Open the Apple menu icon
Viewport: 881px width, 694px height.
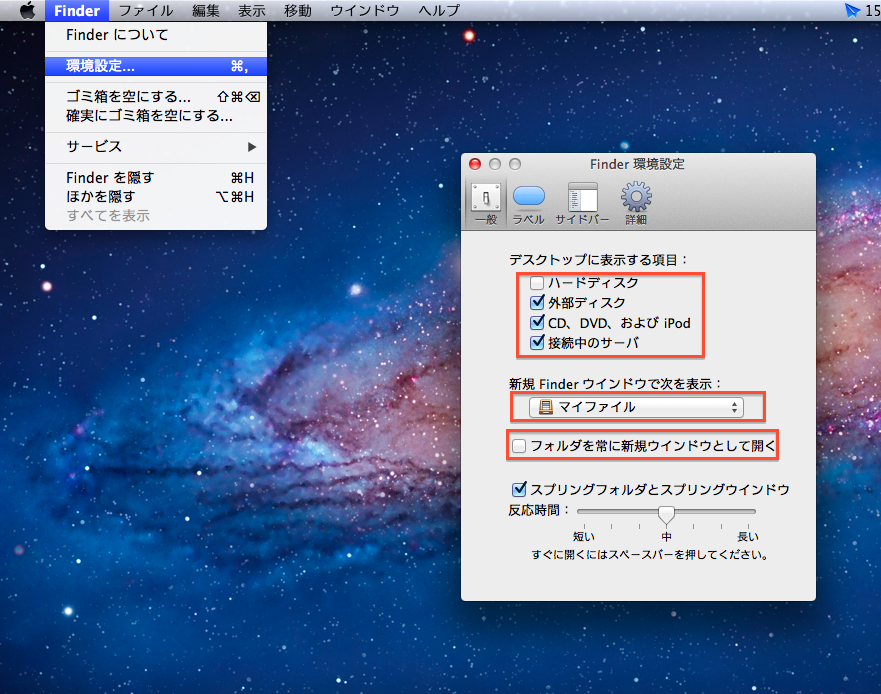(26, 10)
